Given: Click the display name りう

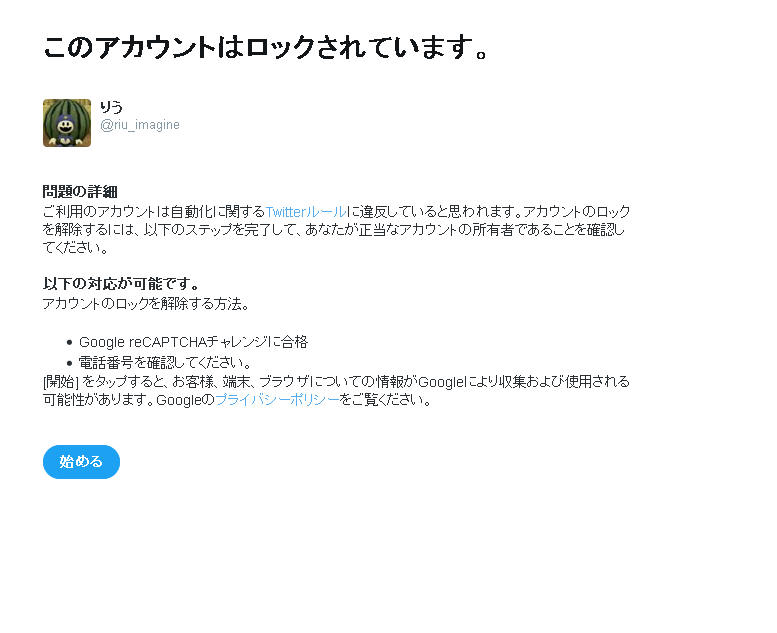Looking at the screenshot, I should 111,107.
